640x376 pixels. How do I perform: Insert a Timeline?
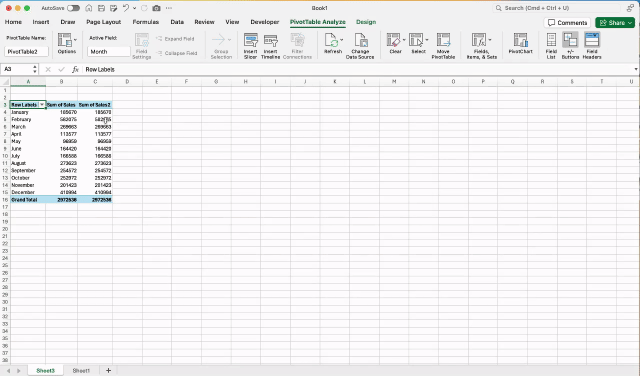tap(271, 46)
